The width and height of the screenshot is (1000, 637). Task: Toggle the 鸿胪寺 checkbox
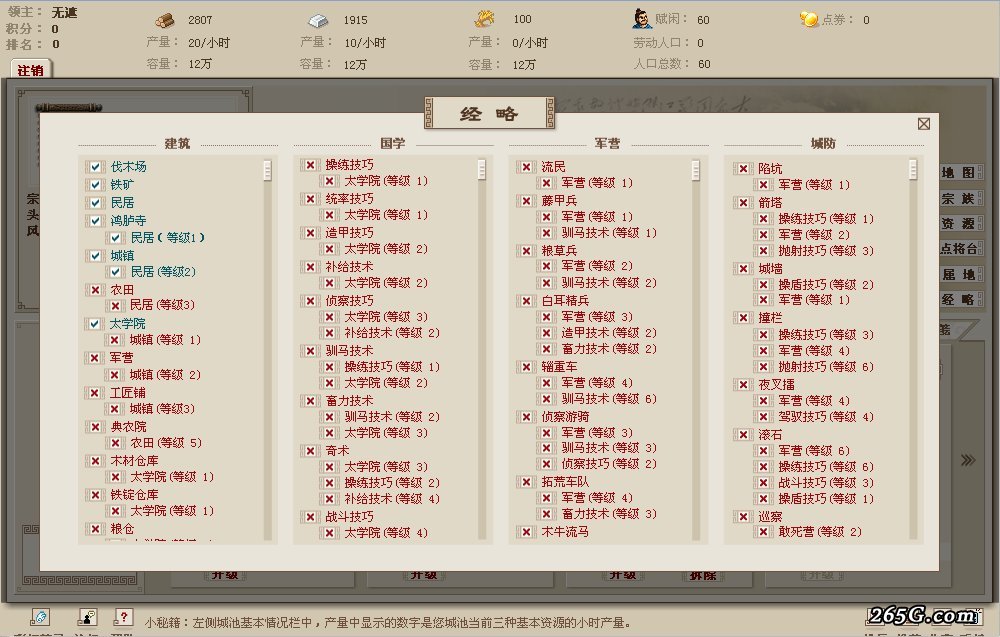point(95,220)
